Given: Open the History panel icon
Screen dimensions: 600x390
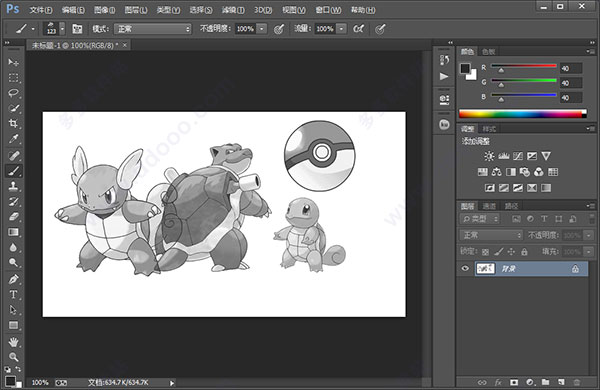Looking at the screenshot, I should pos(444,60).
